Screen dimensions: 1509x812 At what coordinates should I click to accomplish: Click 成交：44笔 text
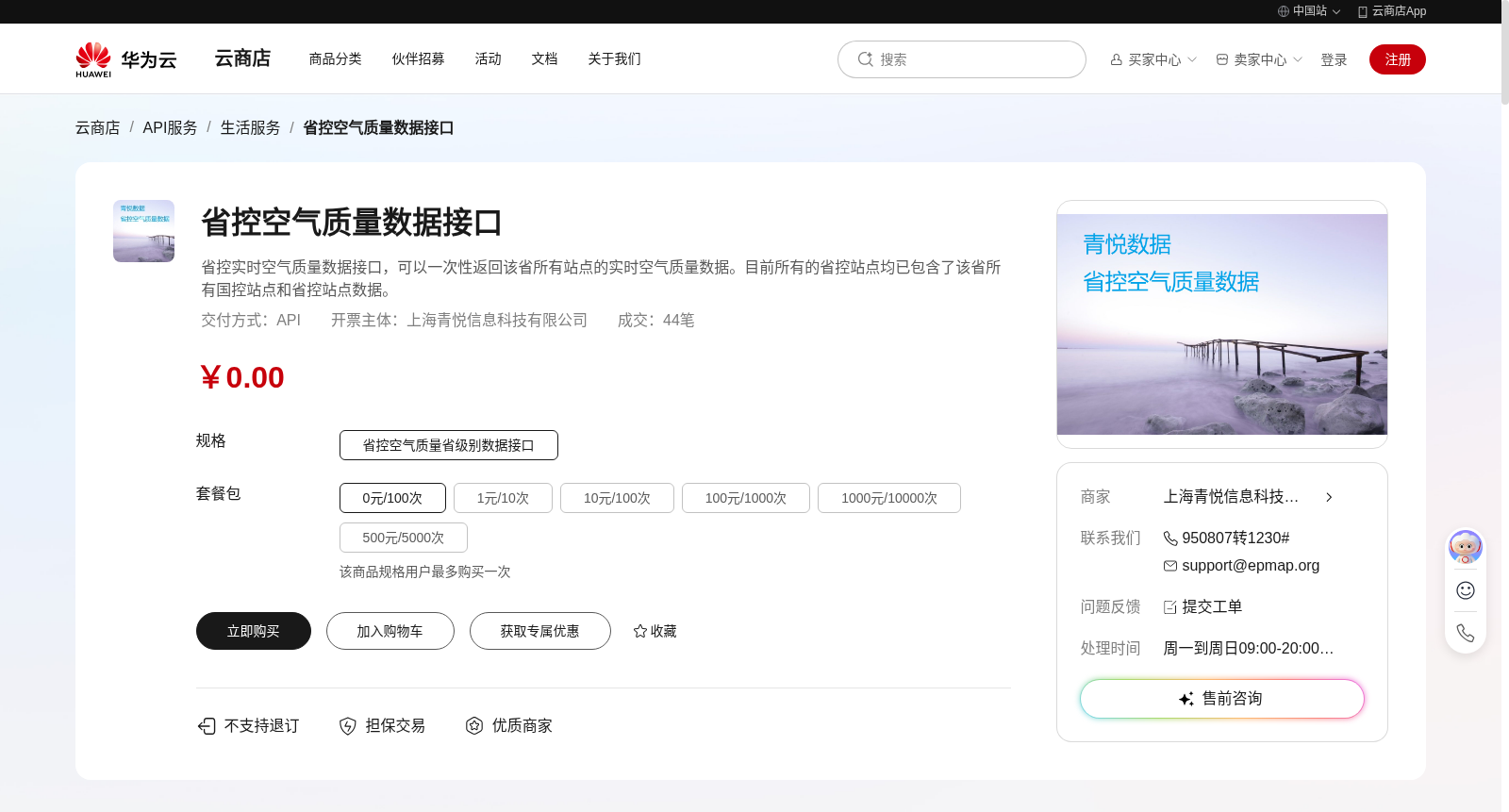tap(656, 320)
